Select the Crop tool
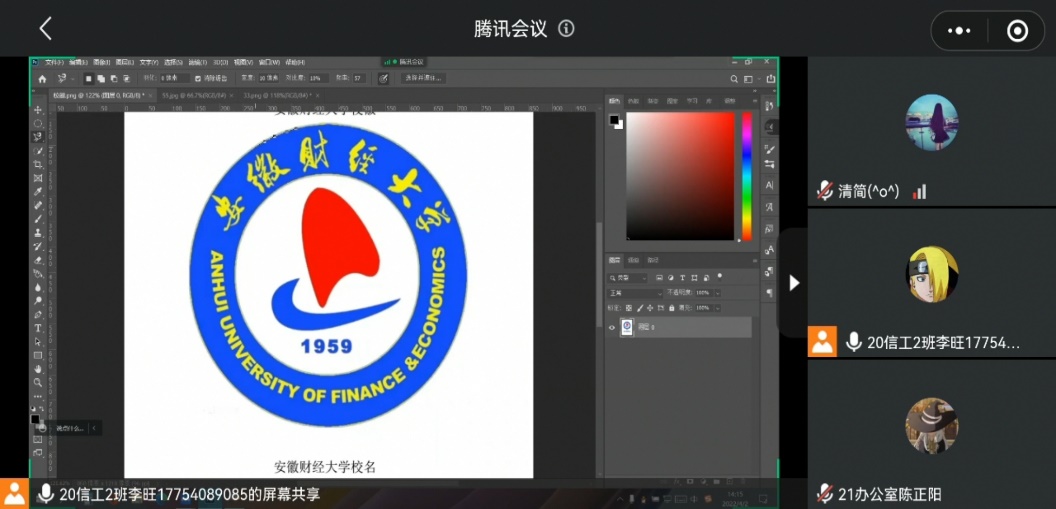This screenshot has height=509, width=1056. click(x=38, y=164)
